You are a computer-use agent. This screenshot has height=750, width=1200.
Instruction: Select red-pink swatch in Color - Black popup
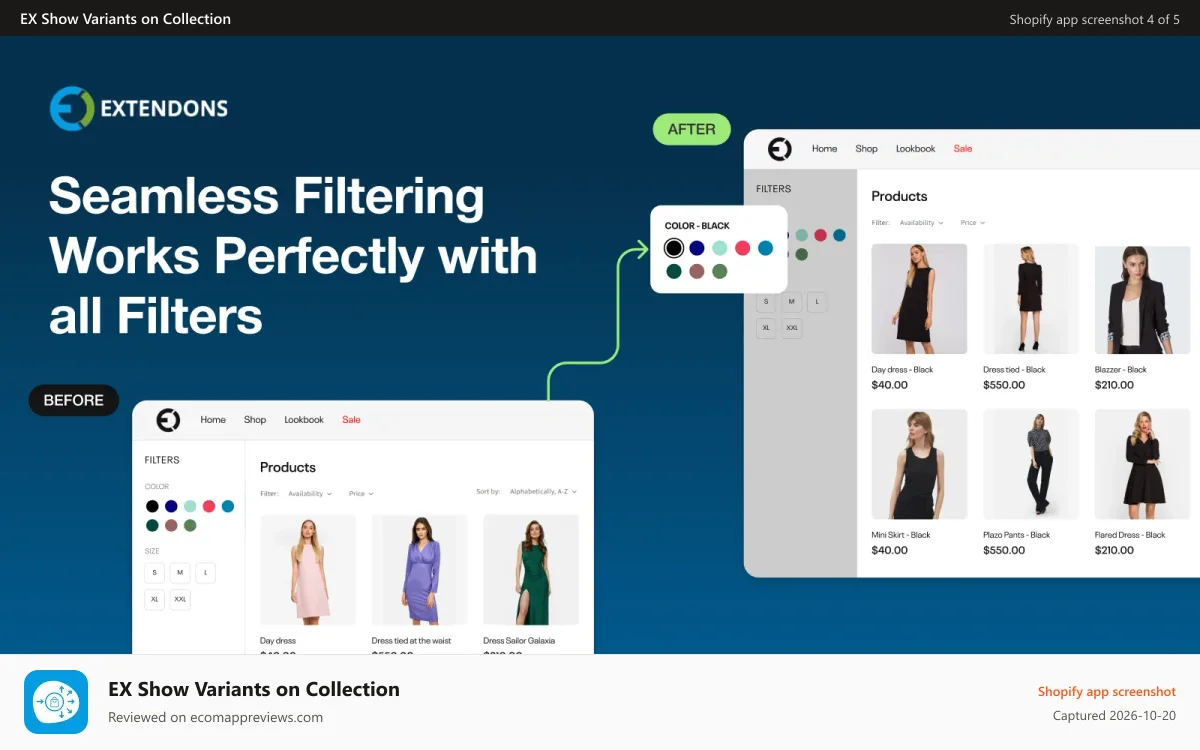743,248
